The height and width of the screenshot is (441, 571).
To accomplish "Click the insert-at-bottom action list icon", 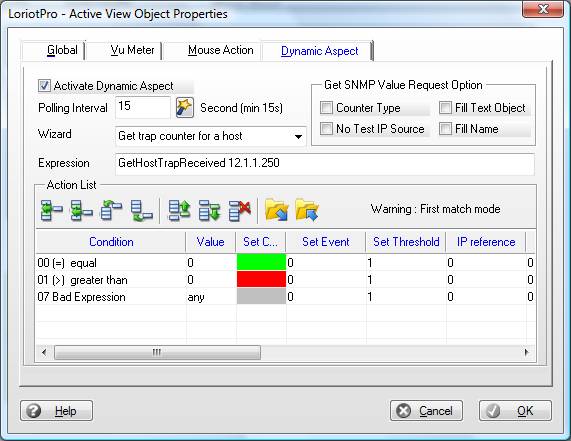I will coord(141,210).
